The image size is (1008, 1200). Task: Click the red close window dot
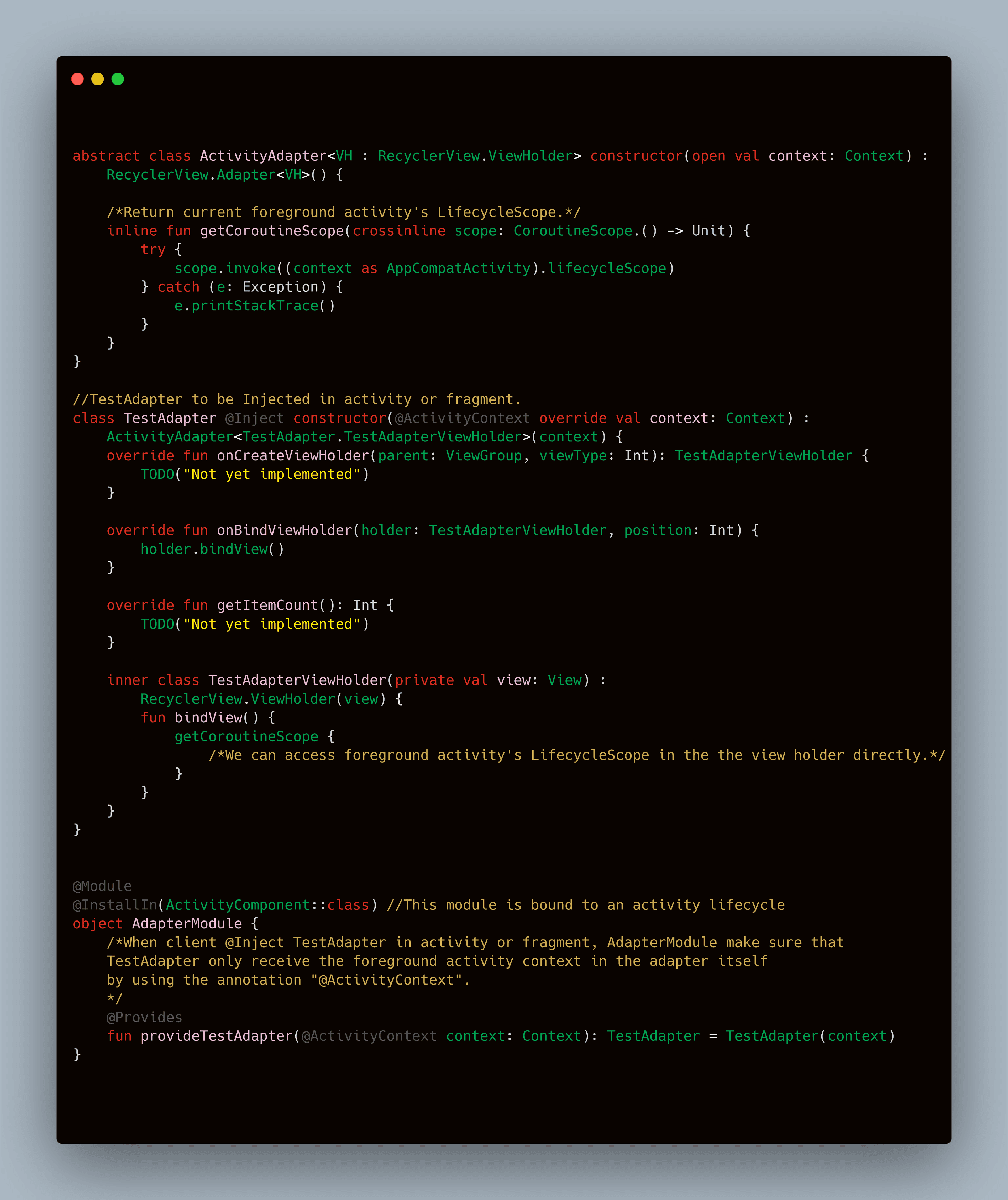coord(78,79)
